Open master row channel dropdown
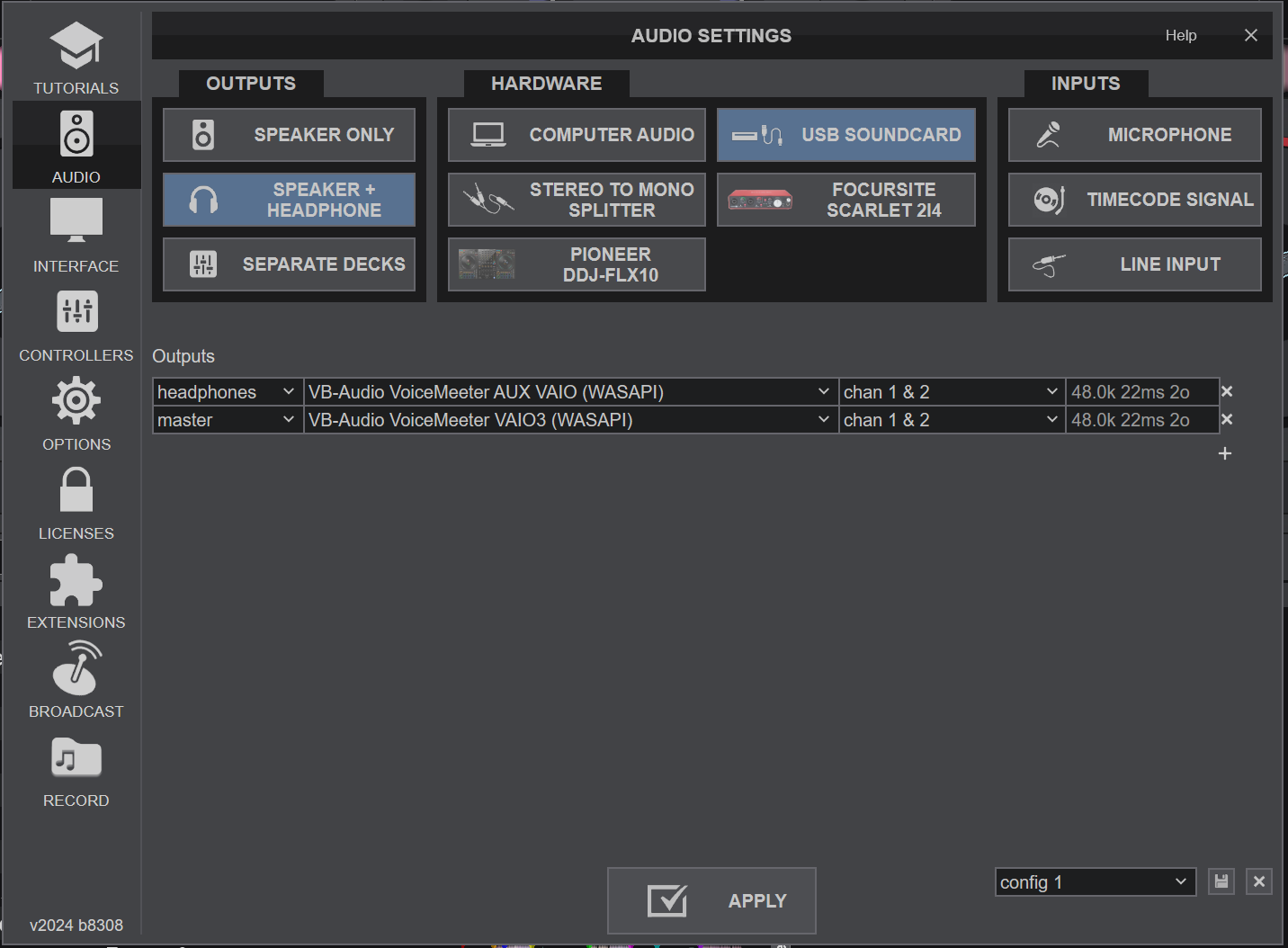 952,420
